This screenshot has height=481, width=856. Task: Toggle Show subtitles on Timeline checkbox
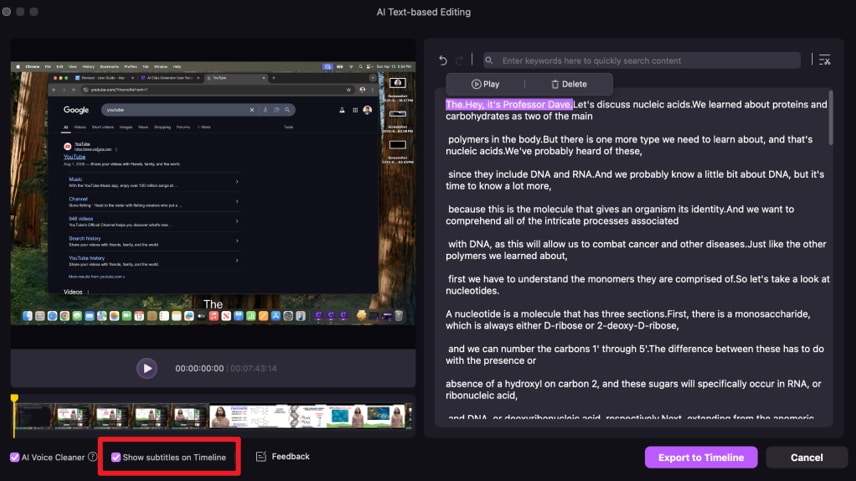(116, 457)
